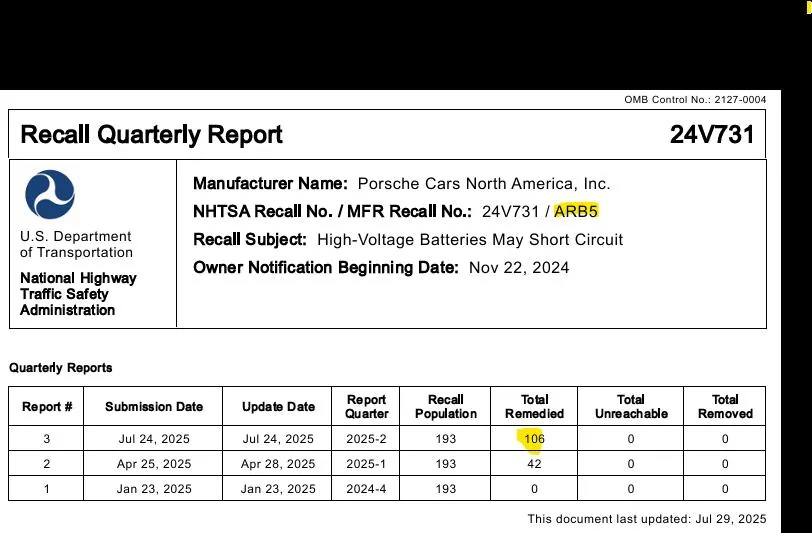Click Jul 24, 2025 in Update Date column
This screenshot has width=812, height=533.
pyautogui.click(x=278, y=439)
